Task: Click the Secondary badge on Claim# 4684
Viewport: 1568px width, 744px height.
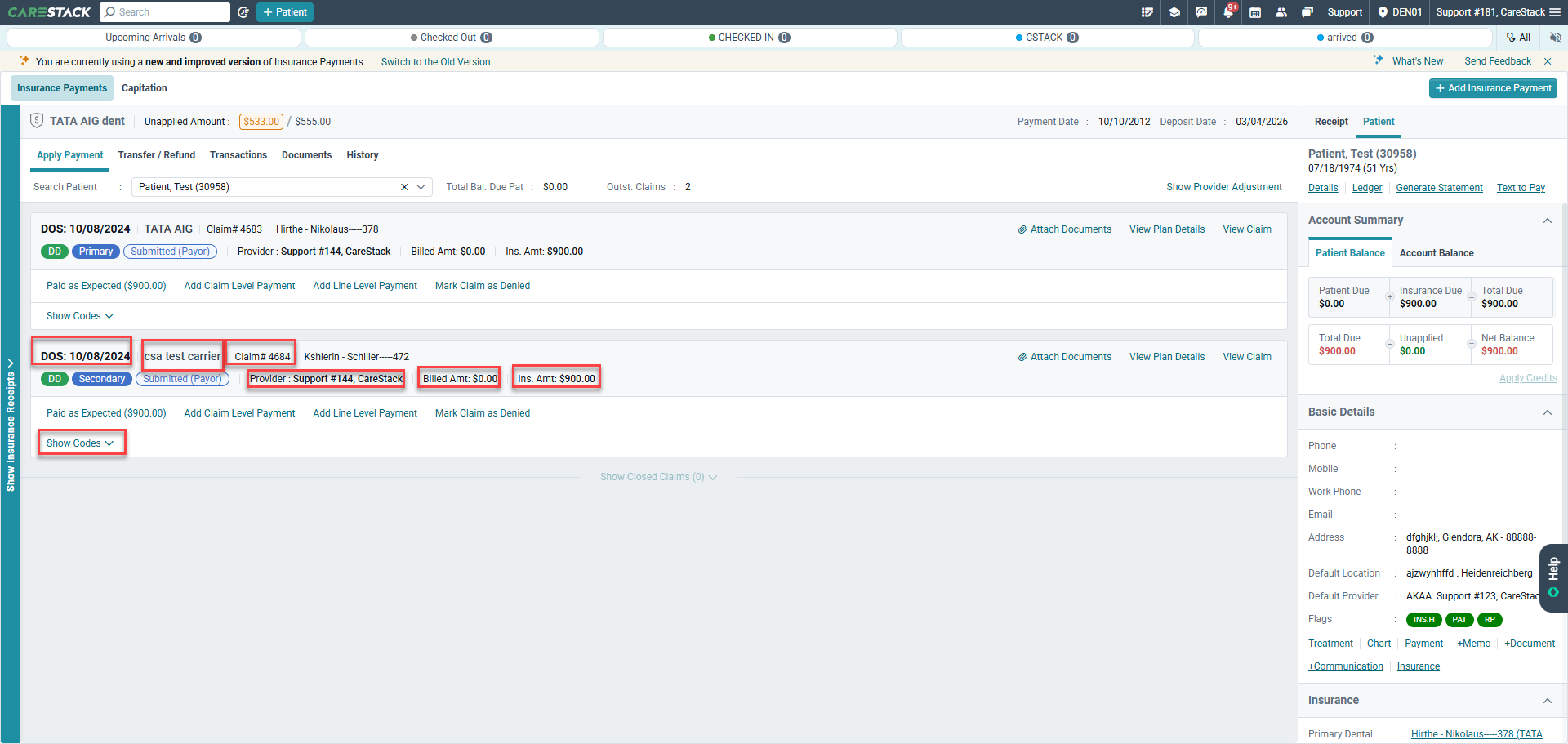Action: tap(102, 379)
